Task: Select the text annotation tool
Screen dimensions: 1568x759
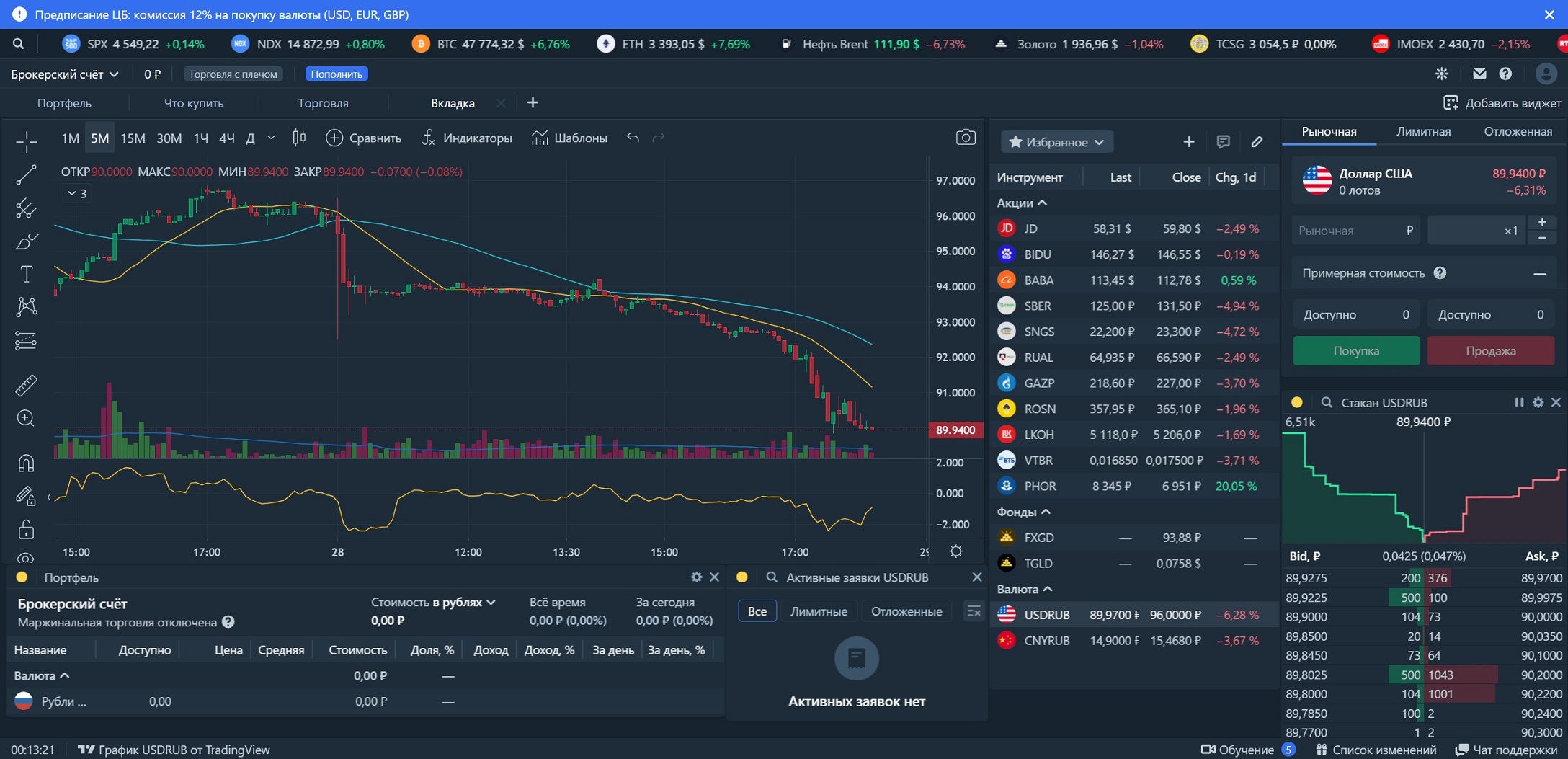Action: click(26, 274)
